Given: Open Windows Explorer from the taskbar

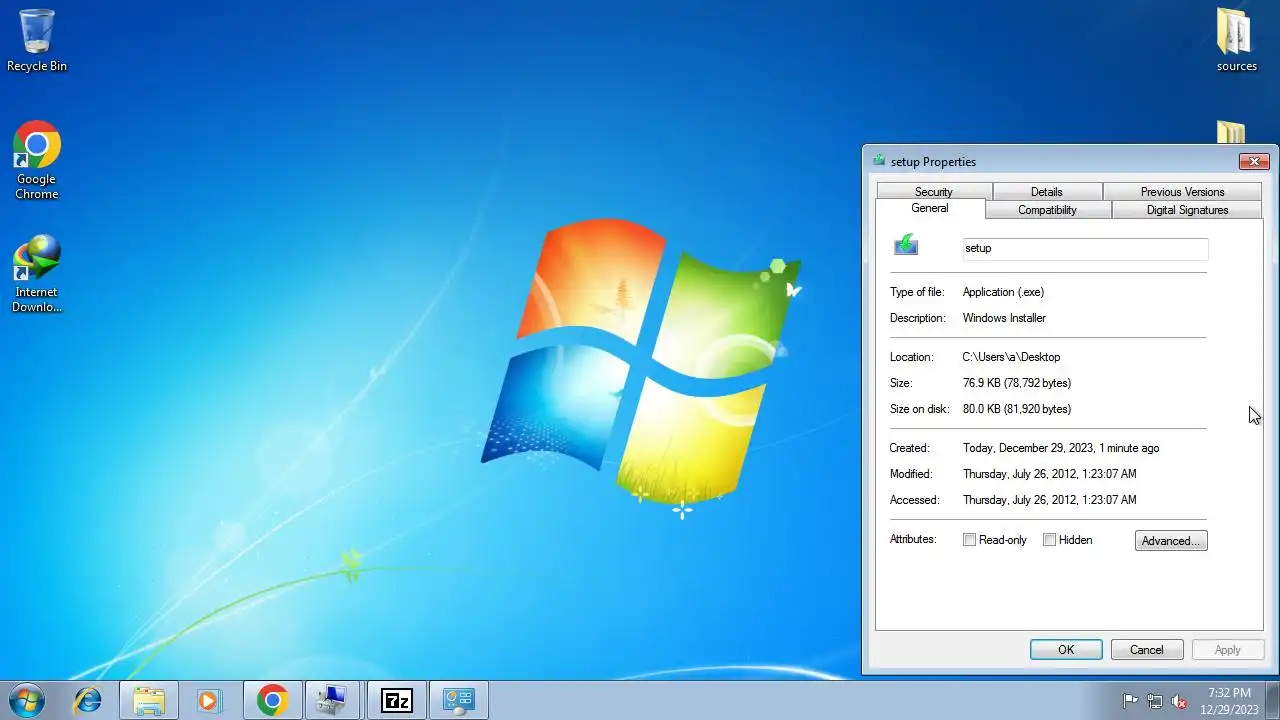Looking at the screenshot, I should tap(149, 701).
